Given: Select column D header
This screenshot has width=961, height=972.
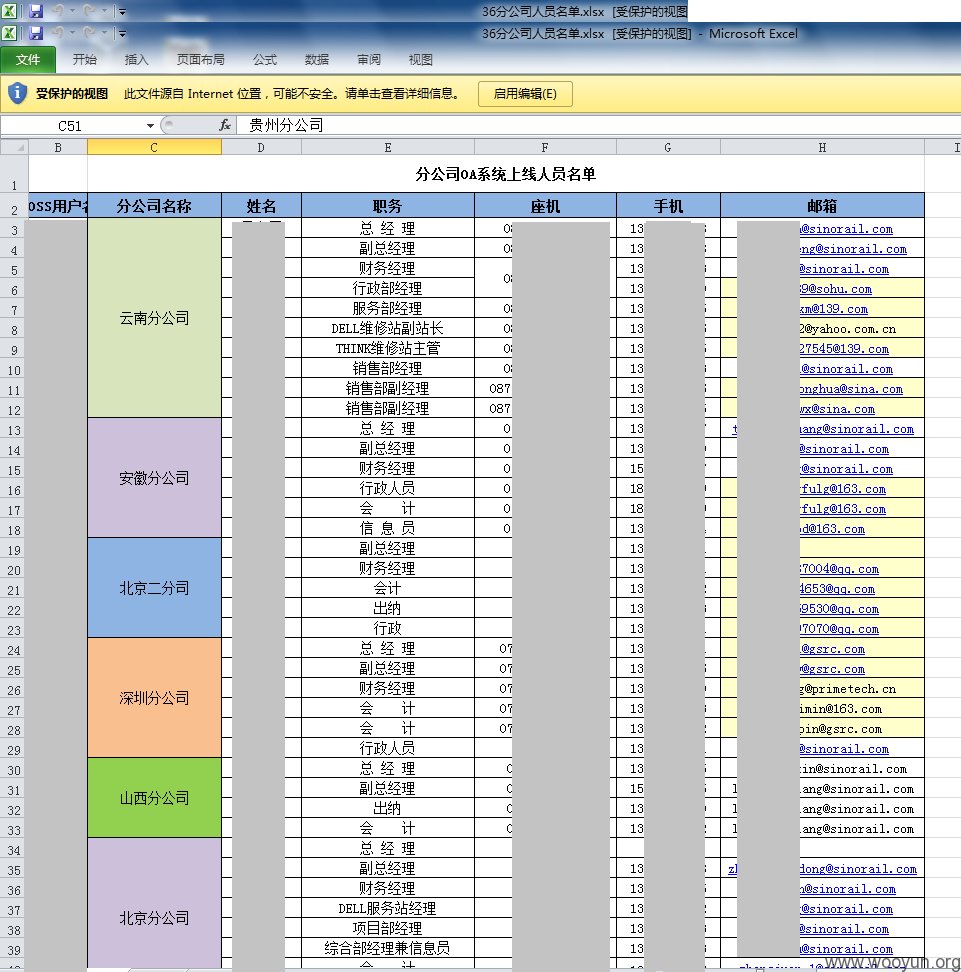Looking at the screenshot, I should point(261,148).
